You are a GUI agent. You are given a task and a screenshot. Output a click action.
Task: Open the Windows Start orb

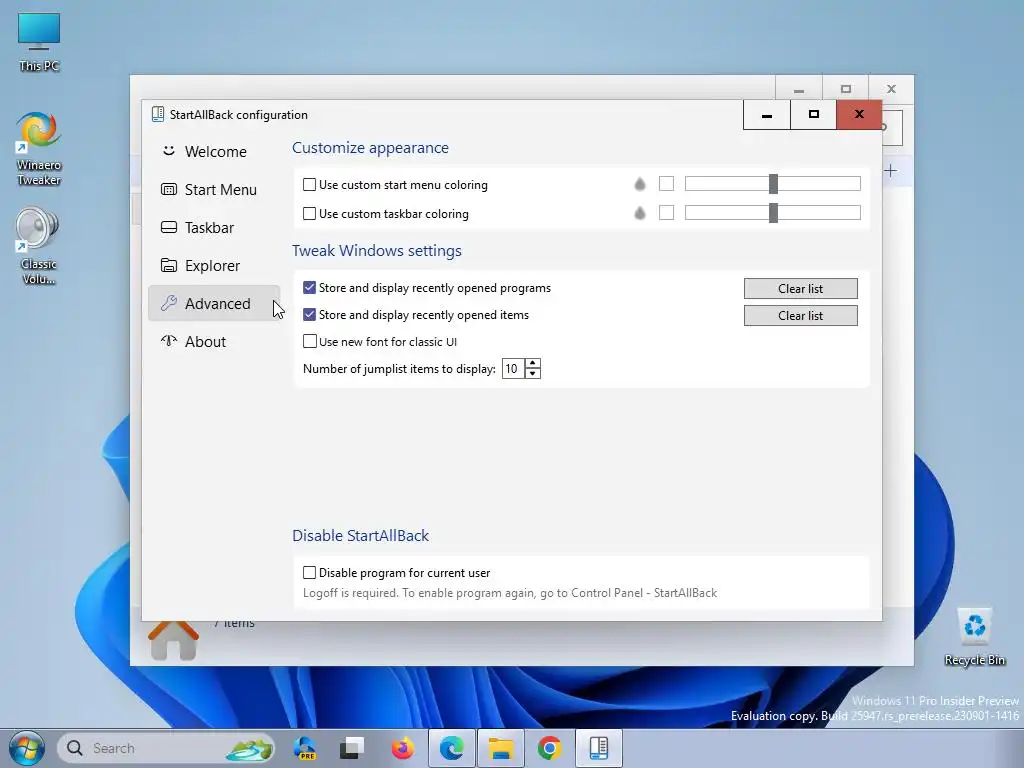click(27, 748)
